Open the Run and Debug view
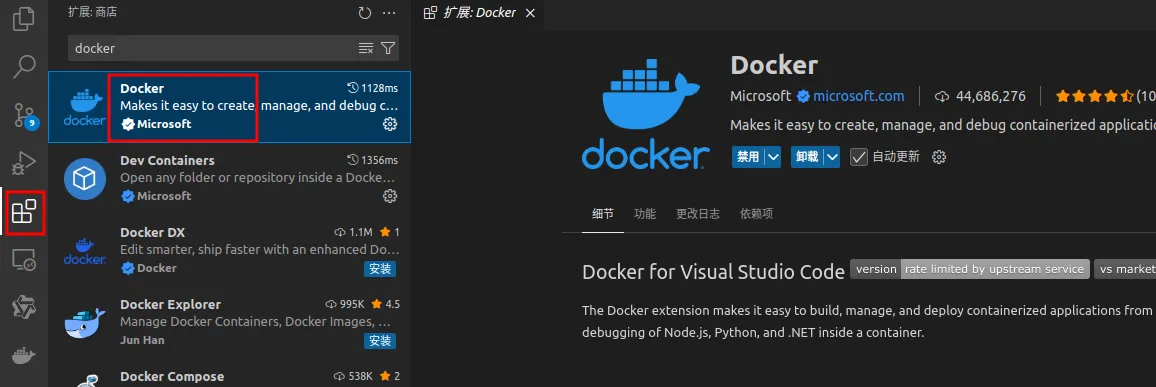 tap(24, 162)
